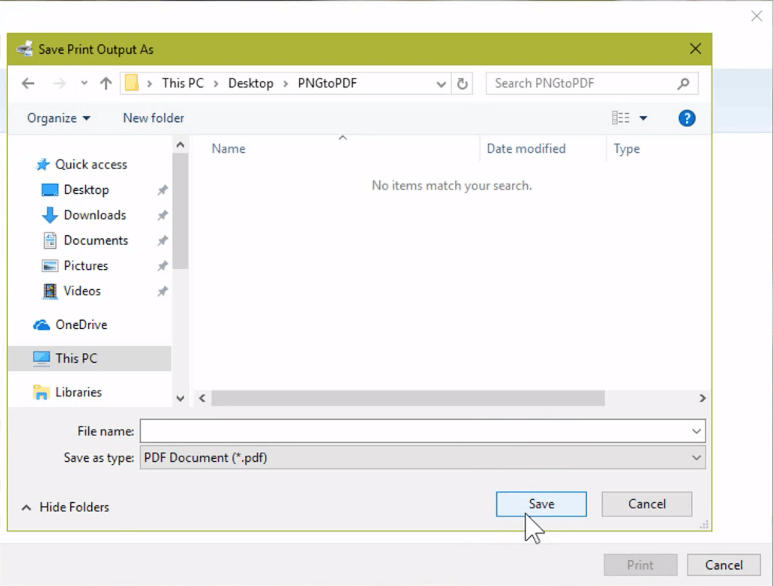Select OneDrive in navigation pane
The width and height of the screenshot is (773, 586).
(x=81, y=325)
